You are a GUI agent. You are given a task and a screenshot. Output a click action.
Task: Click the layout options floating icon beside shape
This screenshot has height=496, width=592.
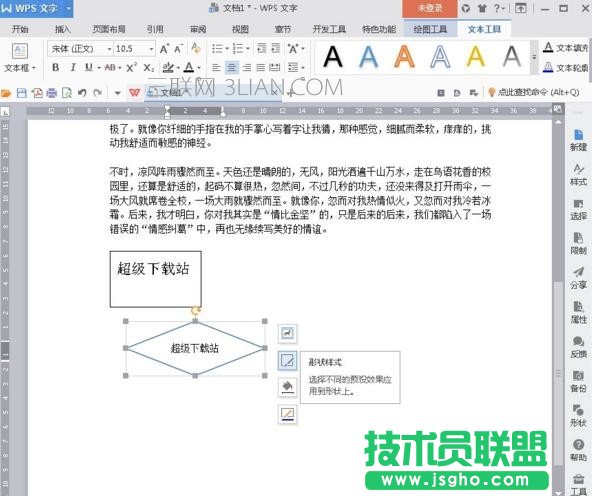coord(287,334)
